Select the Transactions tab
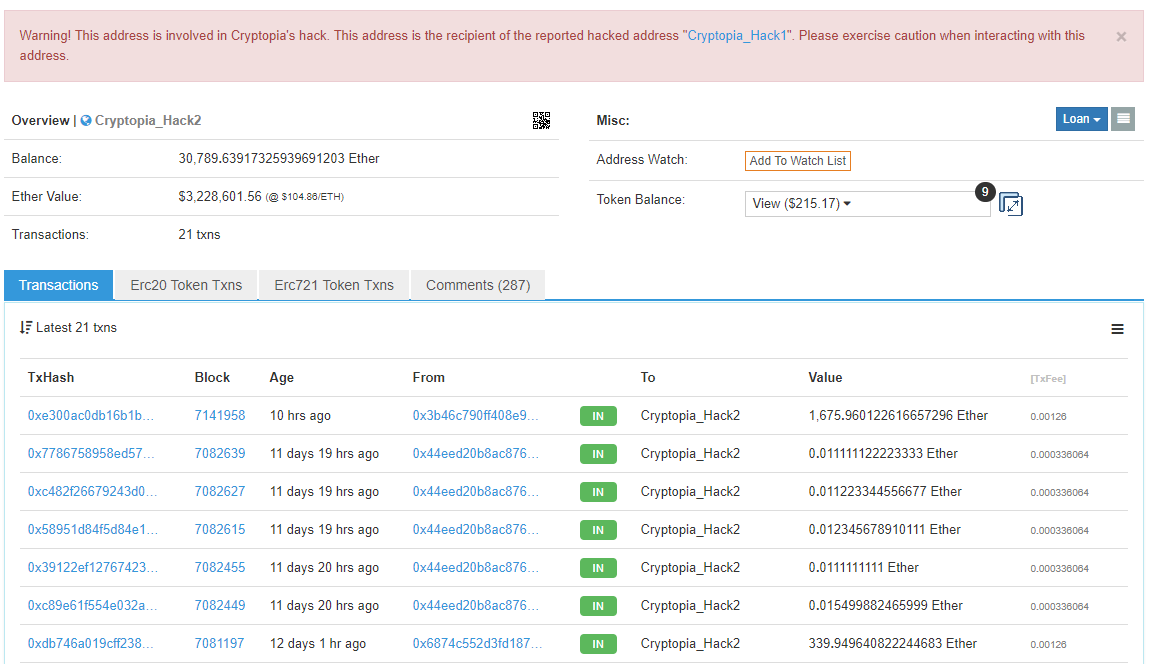 59,285
